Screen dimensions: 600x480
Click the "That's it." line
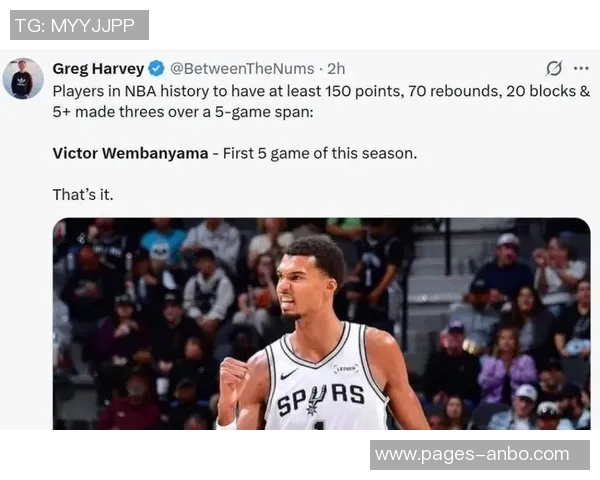coord(83,194)
